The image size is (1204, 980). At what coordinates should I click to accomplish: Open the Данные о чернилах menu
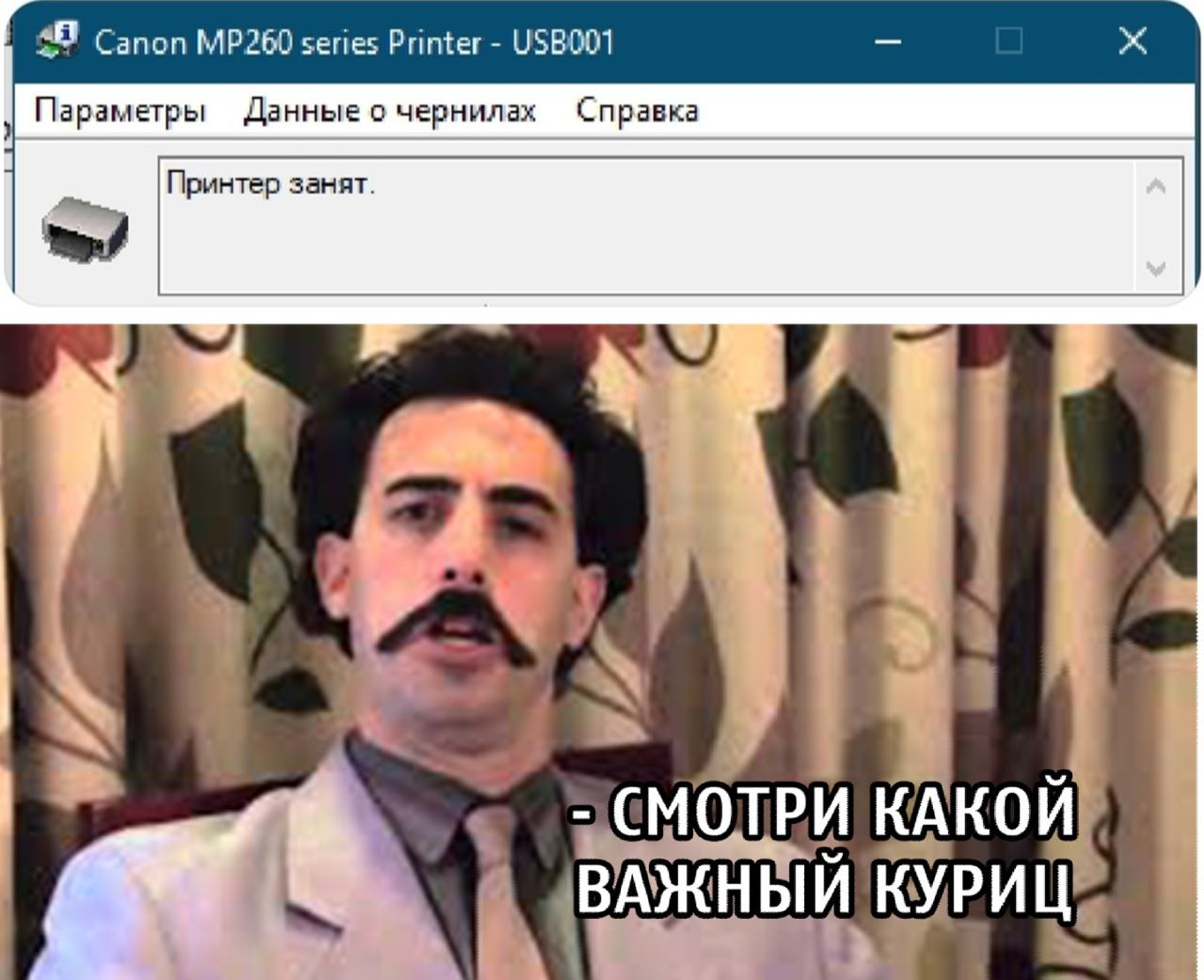coord(389,111)
